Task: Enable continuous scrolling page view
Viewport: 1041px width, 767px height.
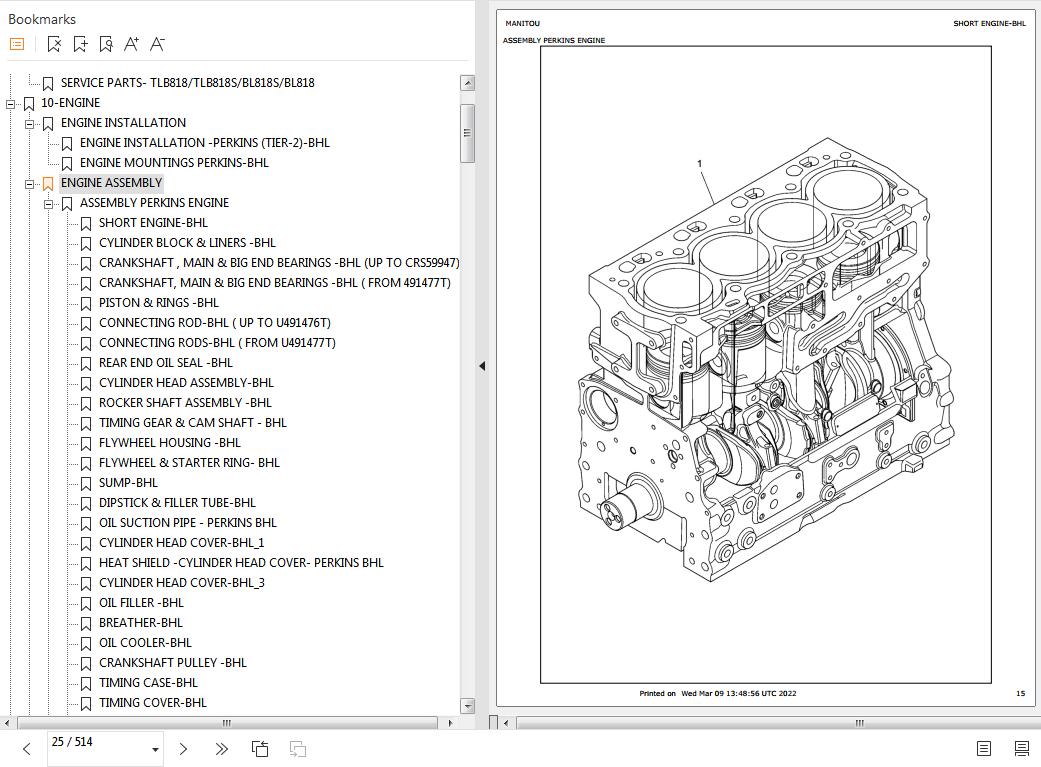Action: pos(1021,749)
